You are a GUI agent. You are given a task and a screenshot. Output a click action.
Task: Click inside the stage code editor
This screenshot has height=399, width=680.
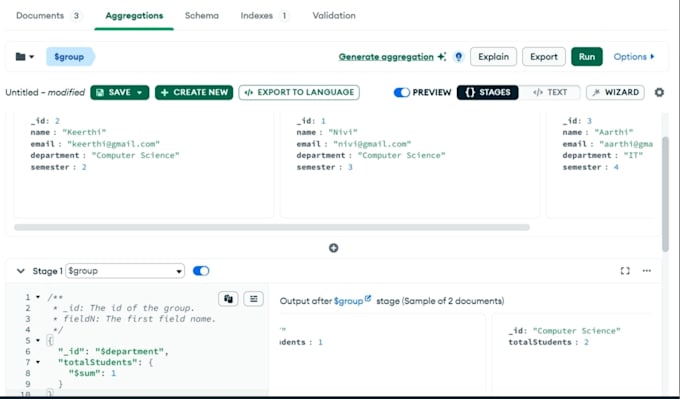click(137, 340)
